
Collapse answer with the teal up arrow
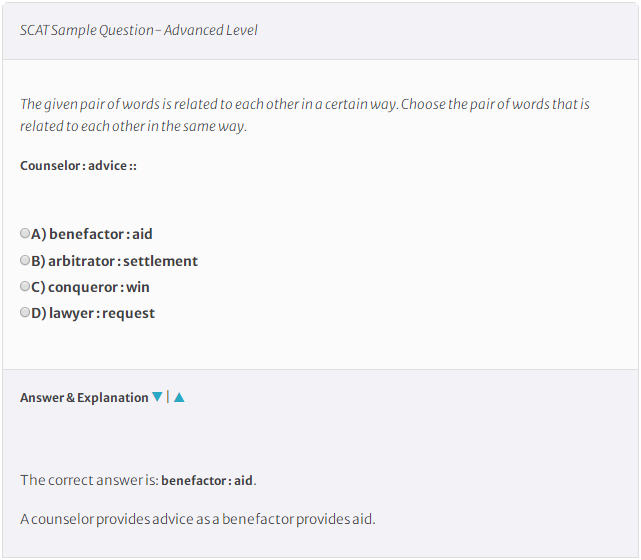point(179,397)
